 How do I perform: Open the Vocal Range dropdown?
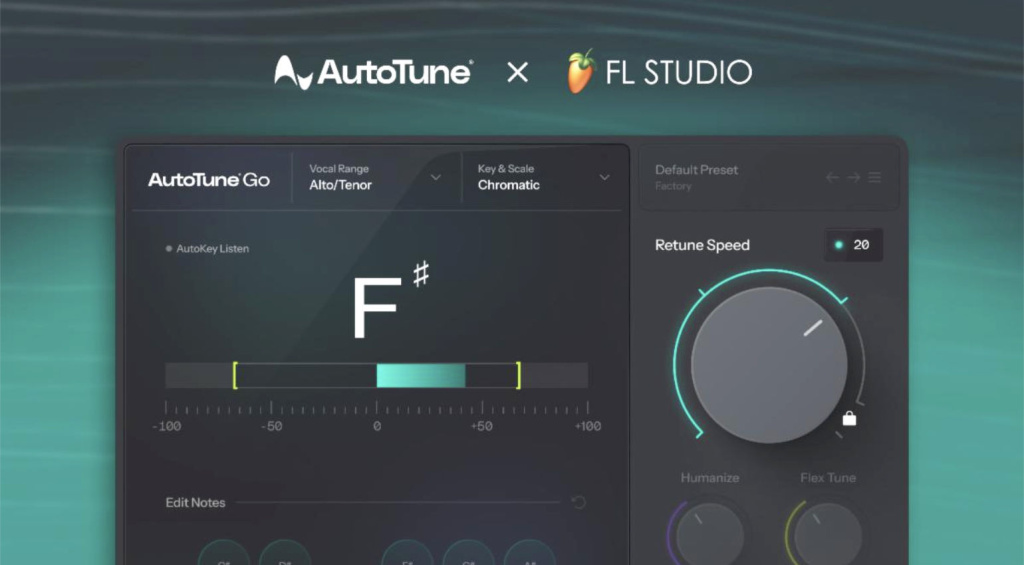pos(376,177)
